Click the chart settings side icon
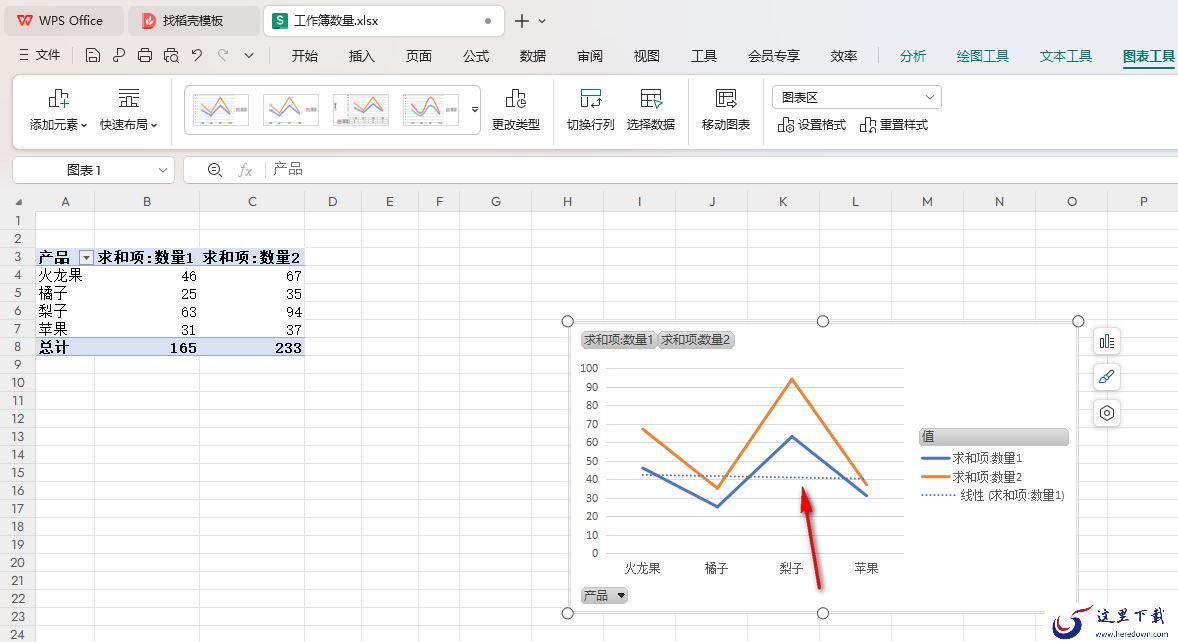Image resolution: width=1178 pixels, height=642 pixels. [x=1107, y=412]
